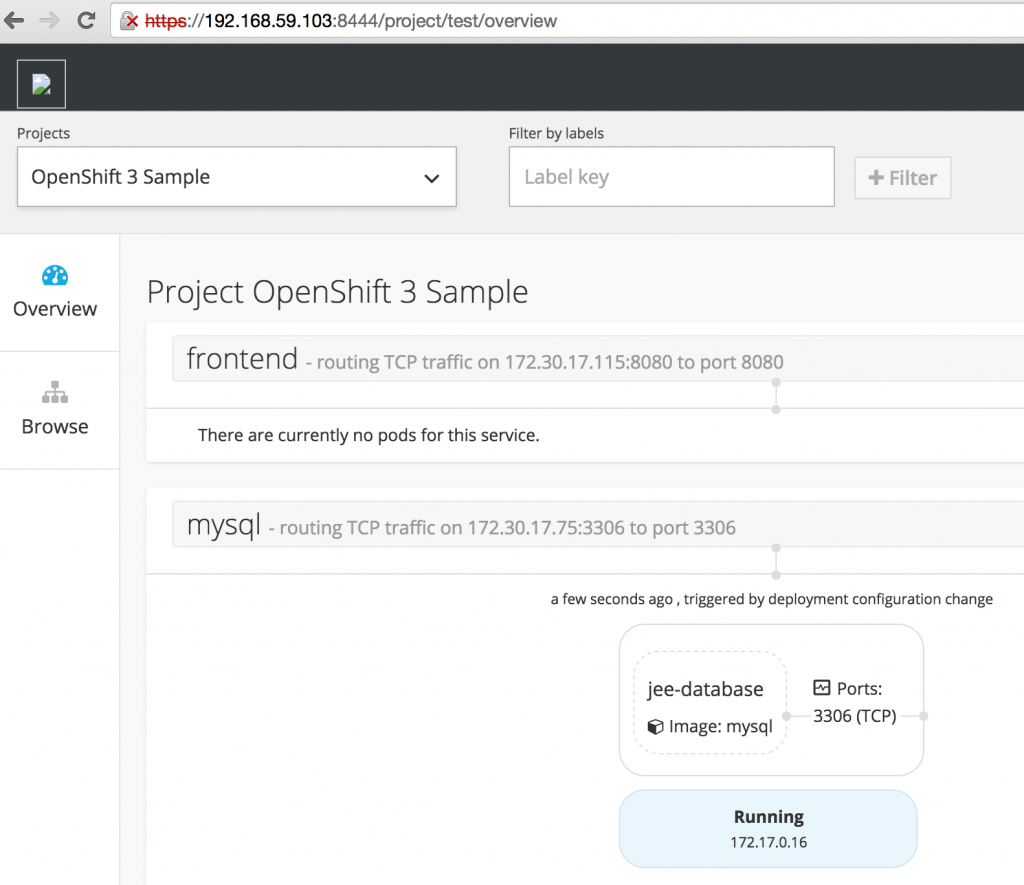Reload the page with the refresh icon
This screenshot has height=885, width=1024.
click(86, 20)
